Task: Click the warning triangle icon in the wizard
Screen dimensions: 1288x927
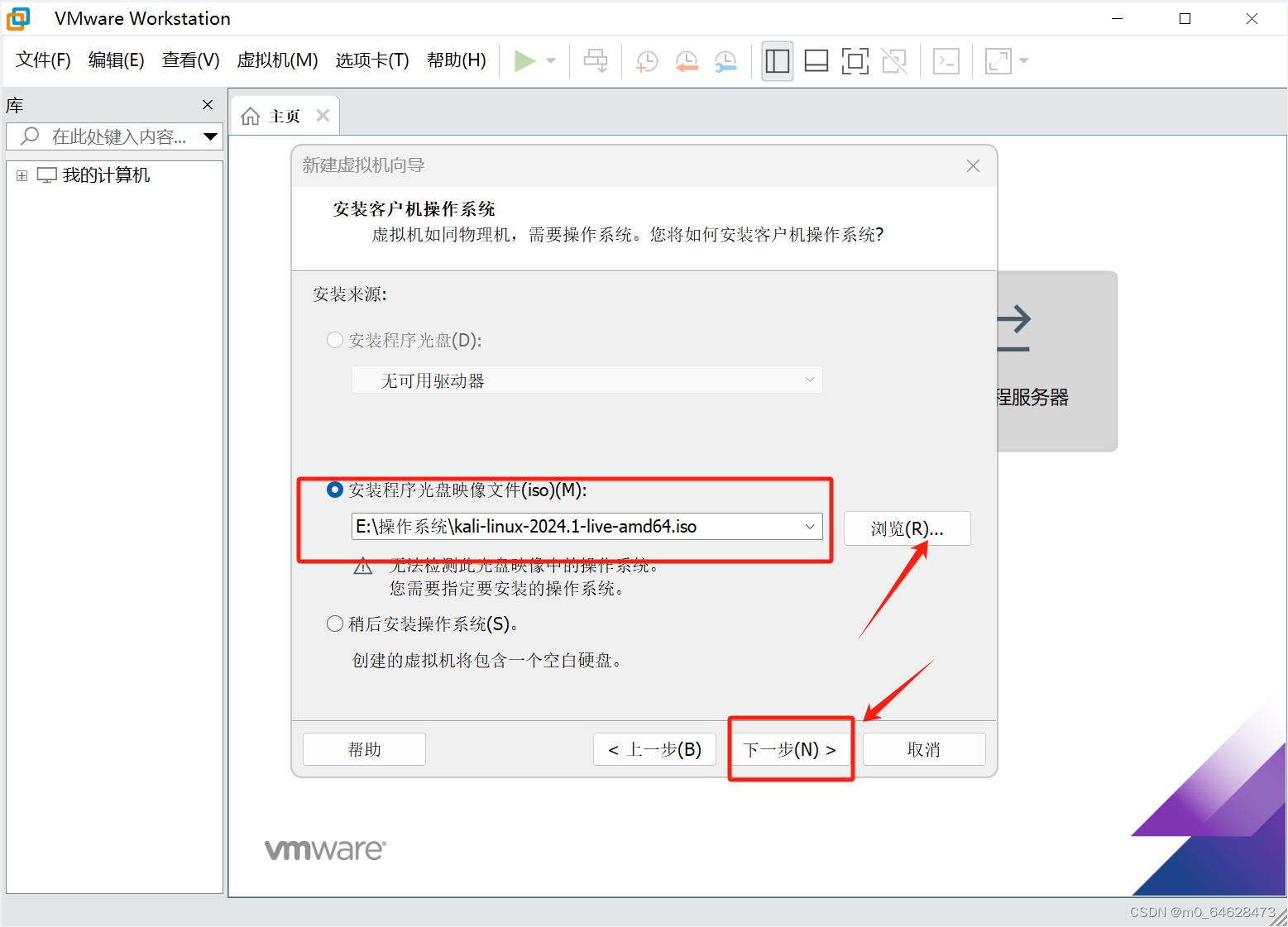Action: tap(363, 566)
